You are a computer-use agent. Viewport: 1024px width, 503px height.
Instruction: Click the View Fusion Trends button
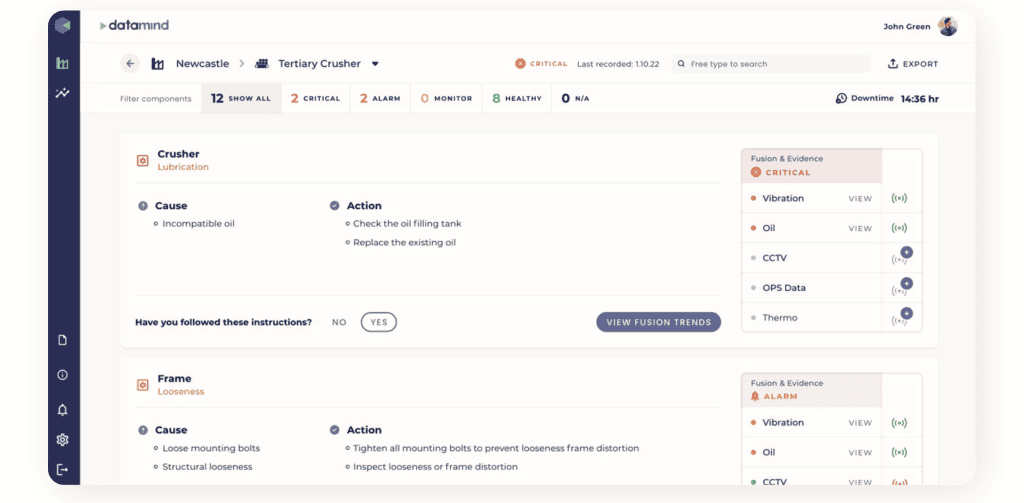(x=658, y=322)
